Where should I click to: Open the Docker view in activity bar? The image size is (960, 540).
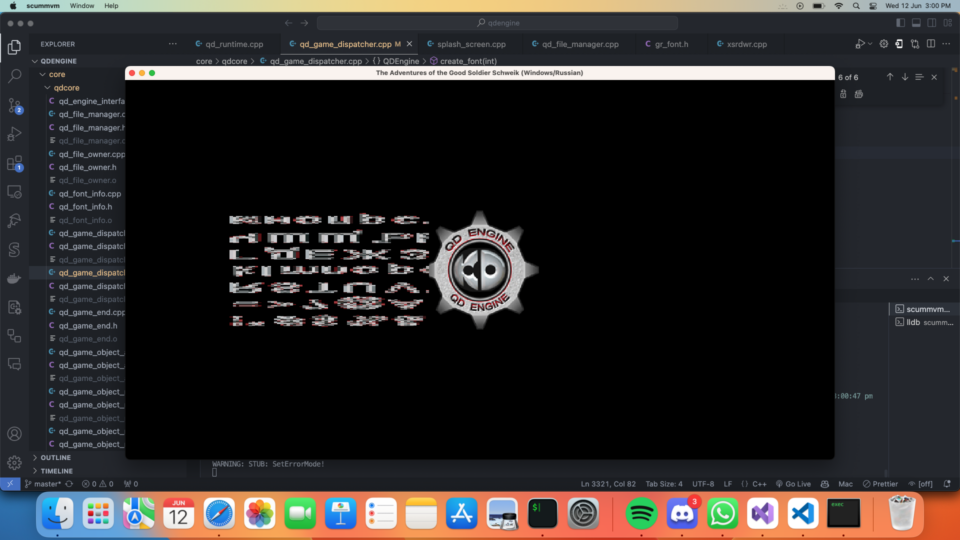tap(14, 278)
